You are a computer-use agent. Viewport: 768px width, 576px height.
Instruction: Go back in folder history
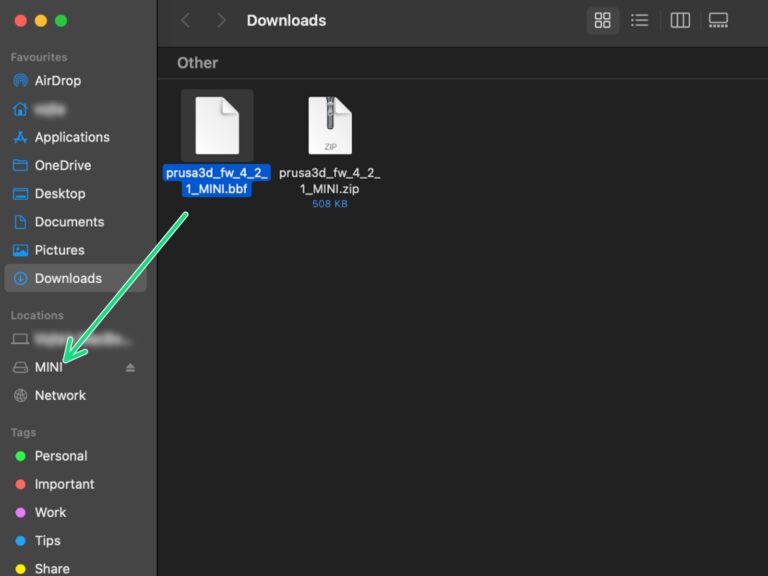point(185,20)
